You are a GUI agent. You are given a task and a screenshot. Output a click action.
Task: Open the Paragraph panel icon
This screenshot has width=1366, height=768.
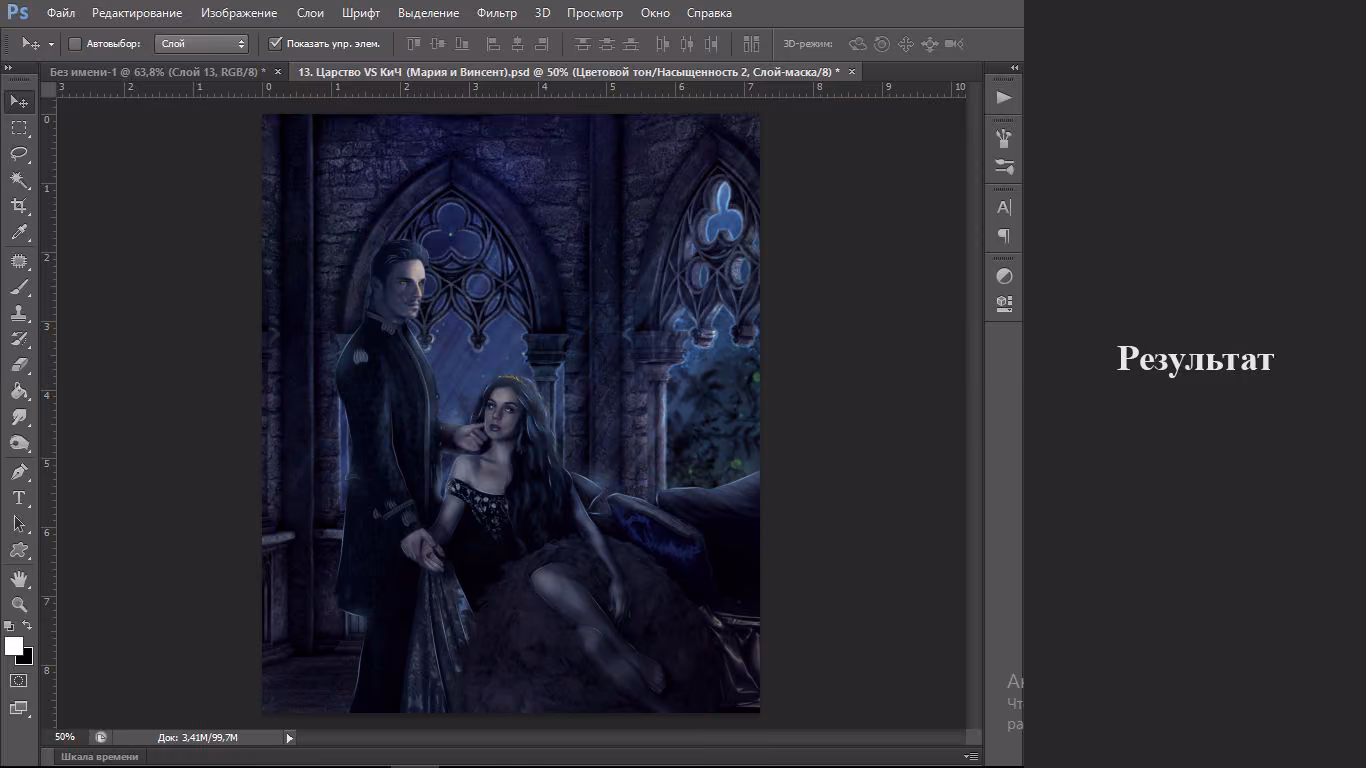tap(1004, 235)
